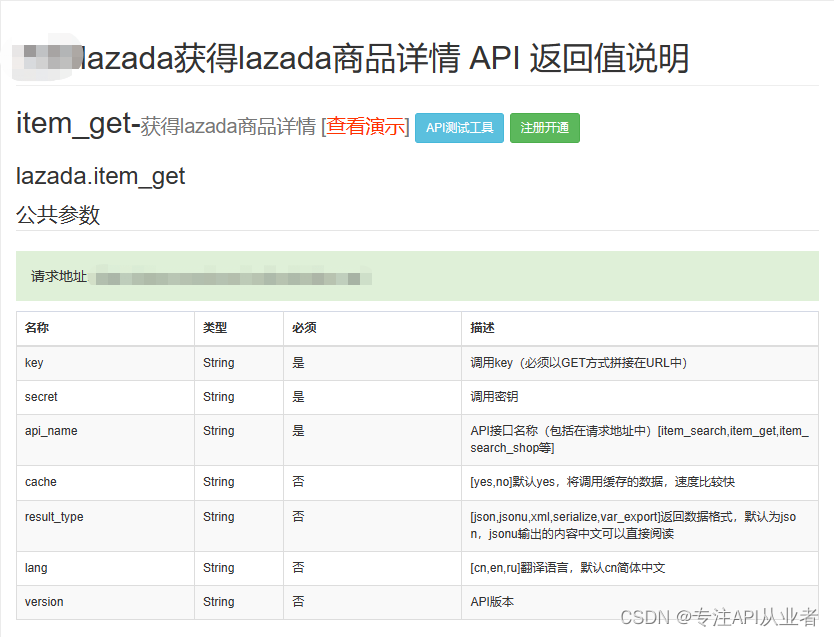Click the 公共参数 section heading
Image resolution: width=834 pixels, height=637 pixels.
click(48, 215)
